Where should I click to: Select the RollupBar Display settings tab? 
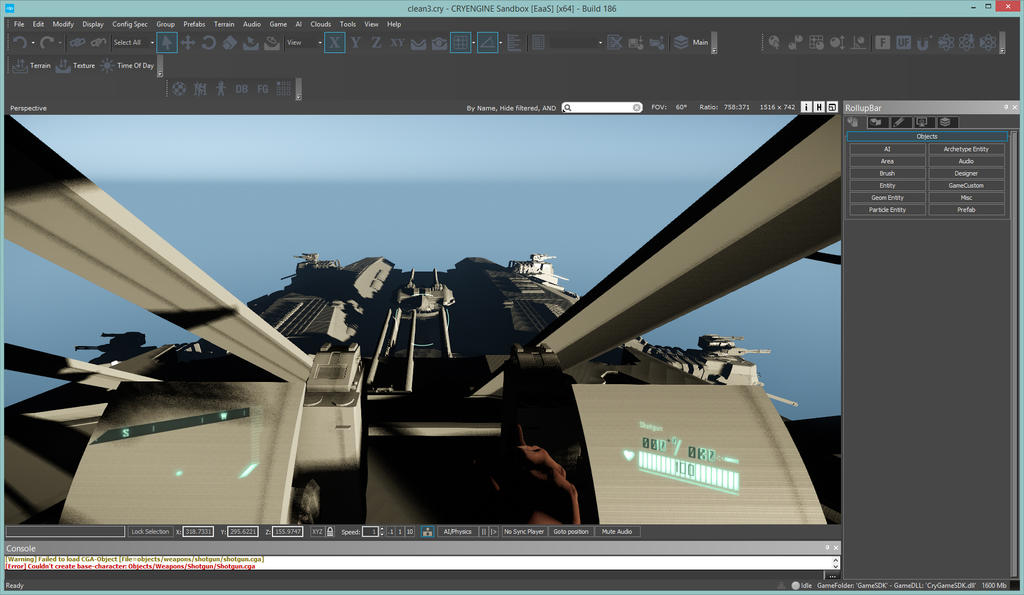(x=922, y=122)
